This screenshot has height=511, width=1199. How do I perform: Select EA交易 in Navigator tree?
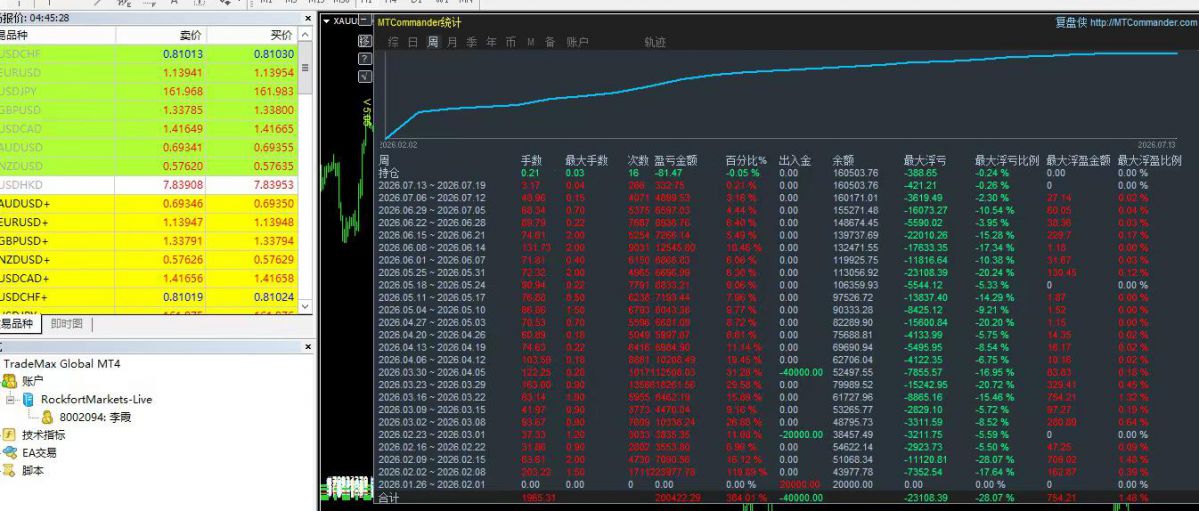pyautogui.click(x=39, y=452)
